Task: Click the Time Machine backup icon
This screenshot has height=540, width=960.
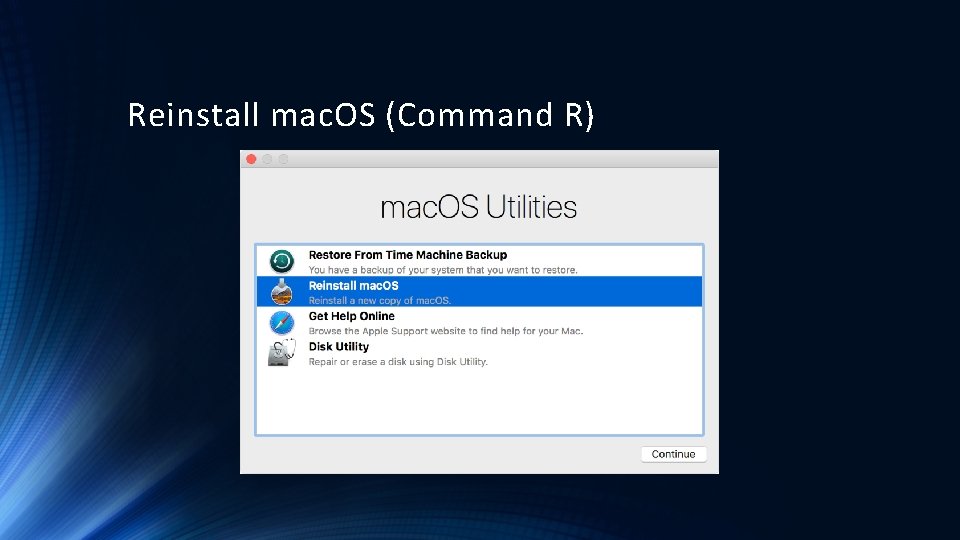Action: point(282,261)
